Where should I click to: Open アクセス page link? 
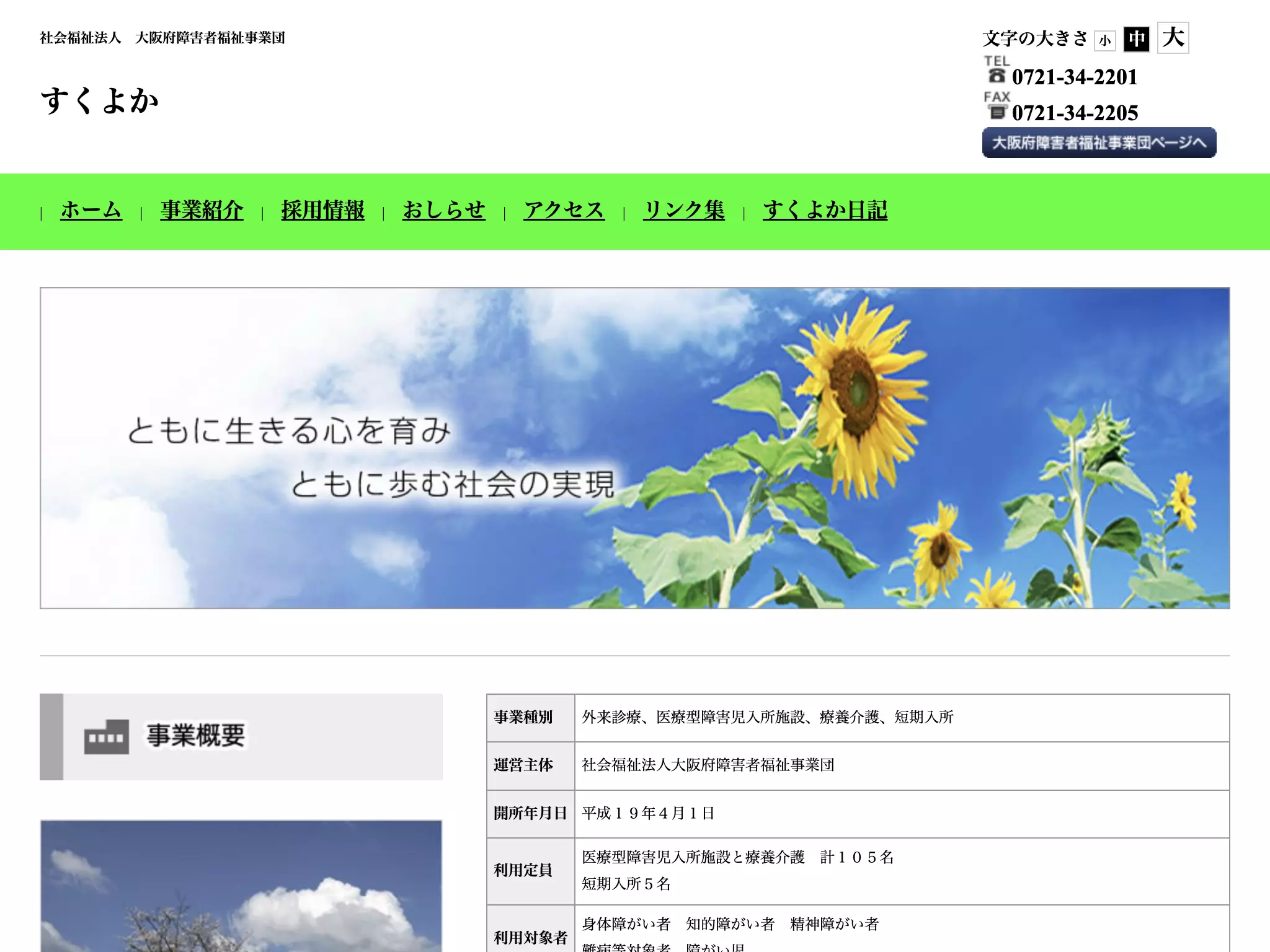tap(564, 210)
